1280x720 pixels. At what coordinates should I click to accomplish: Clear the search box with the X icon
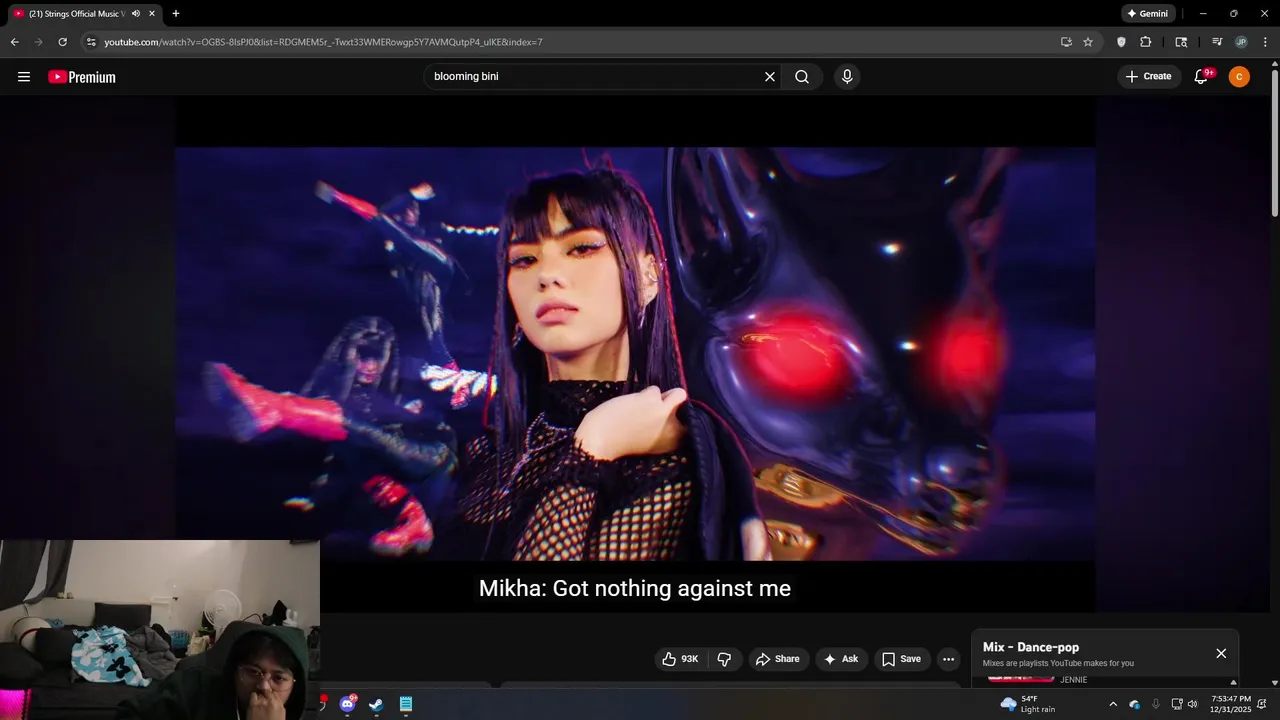(x=770, y=77)
